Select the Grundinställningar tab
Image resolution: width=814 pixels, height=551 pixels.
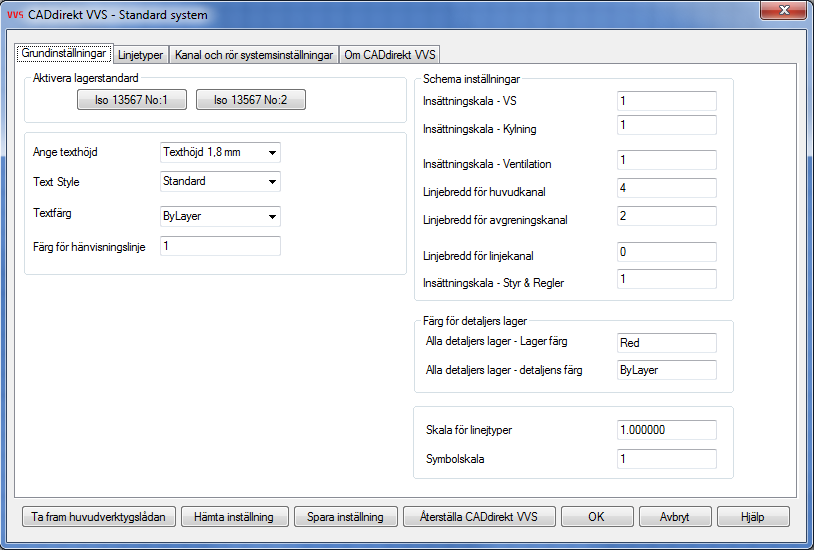click(64, 53)
